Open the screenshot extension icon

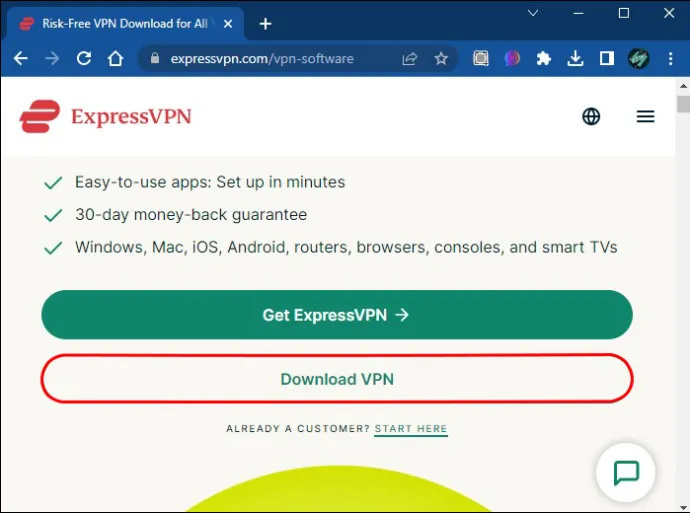481,59
